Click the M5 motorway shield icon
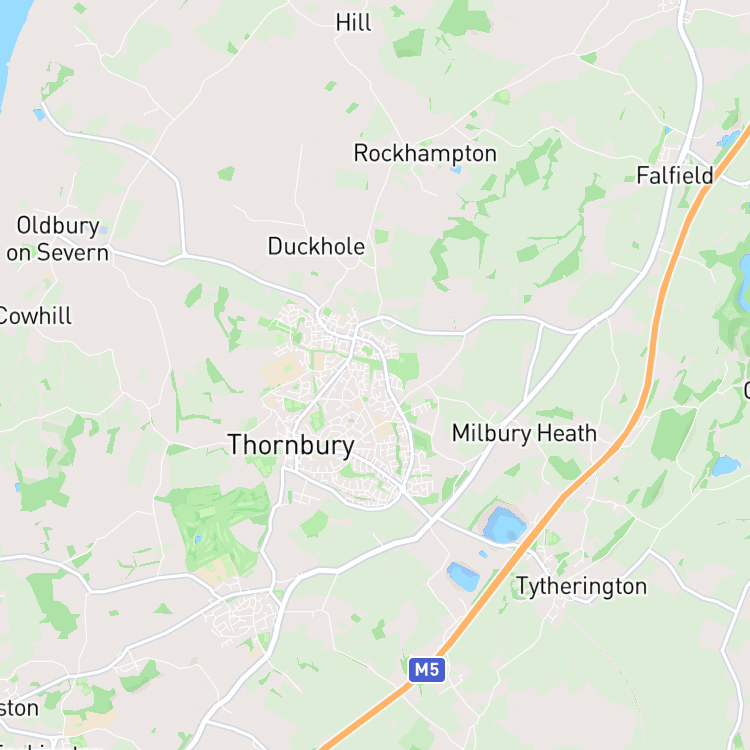 pos(427,670)
